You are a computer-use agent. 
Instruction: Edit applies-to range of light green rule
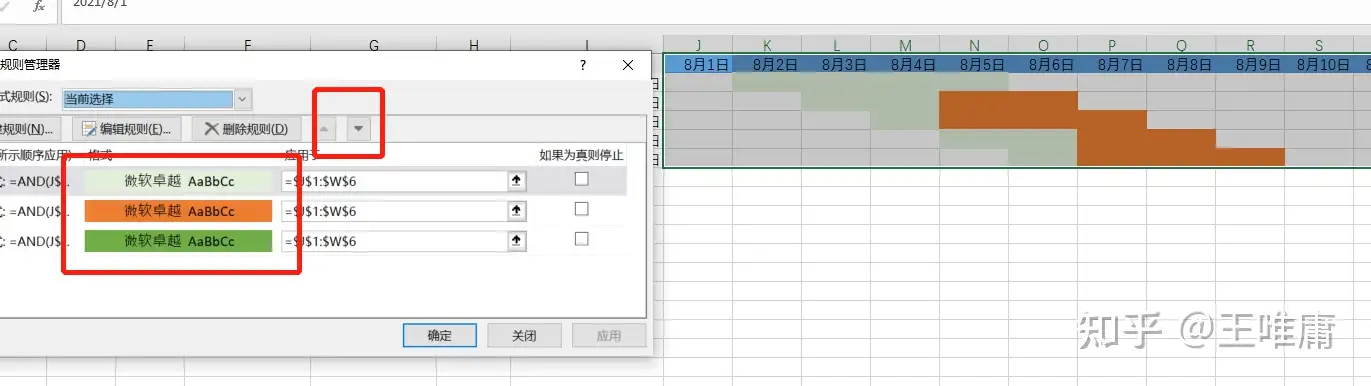395,181
